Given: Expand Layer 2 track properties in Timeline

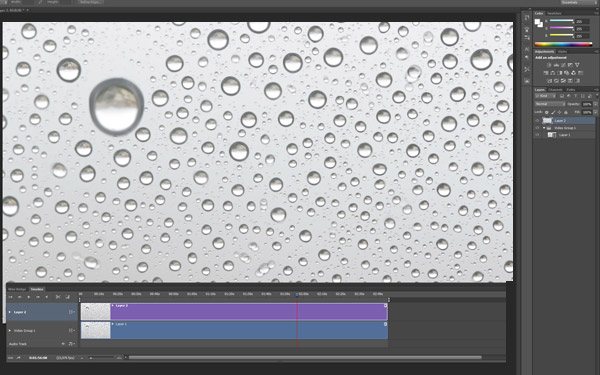Looking at the screenshot, I should click(10, 312).
